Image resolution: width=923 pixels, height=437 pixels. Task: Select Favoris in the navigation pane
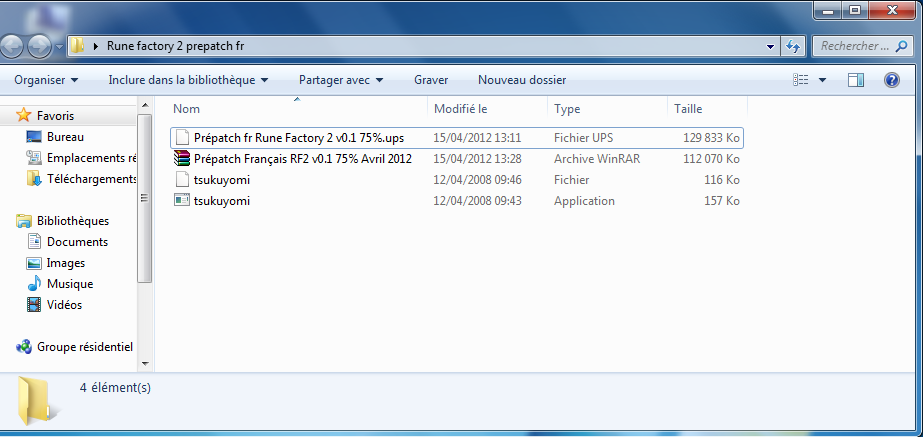point(55,116)
